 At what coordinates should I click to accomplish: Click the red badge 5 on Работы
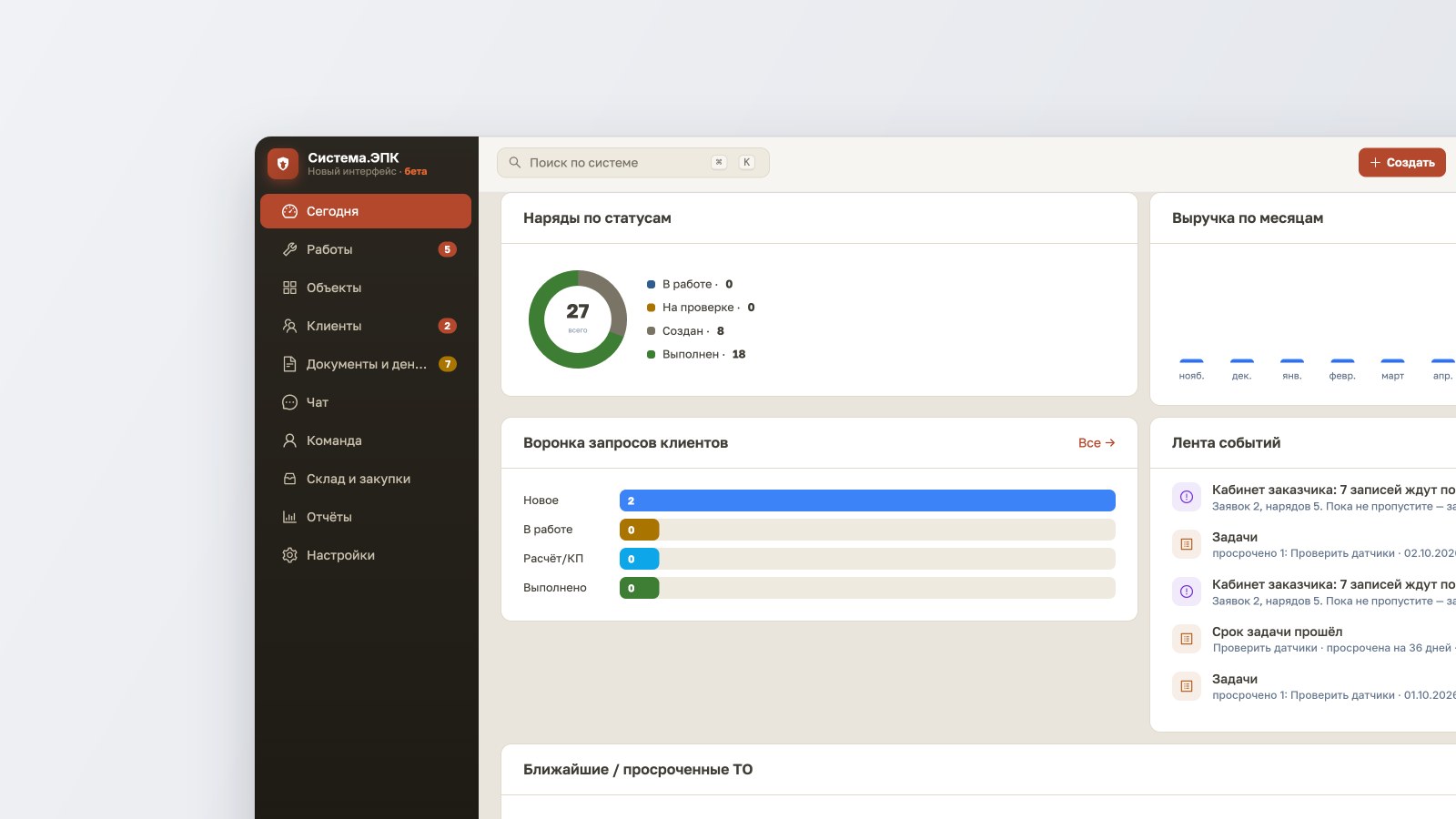pyautogui.click(x=447, y=249)
